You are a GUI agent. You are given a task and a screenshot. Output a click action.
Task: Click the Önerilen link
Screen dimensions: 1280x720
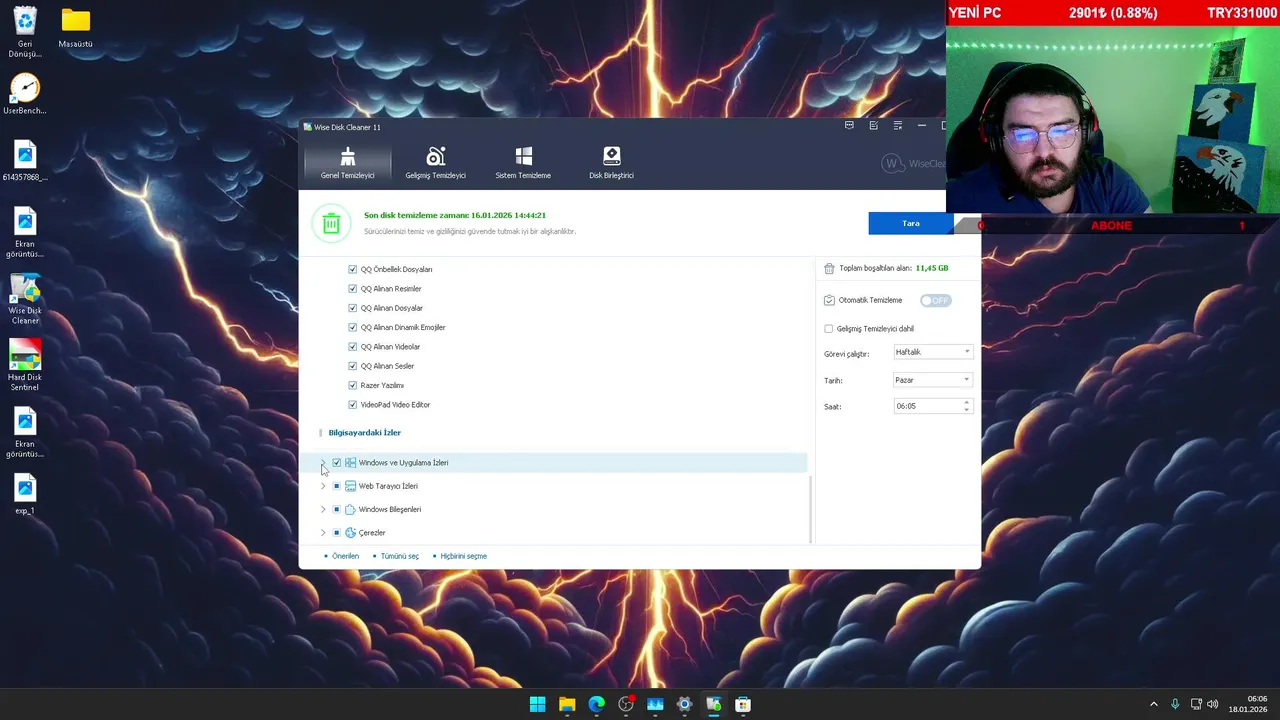[x=345, y=556]
